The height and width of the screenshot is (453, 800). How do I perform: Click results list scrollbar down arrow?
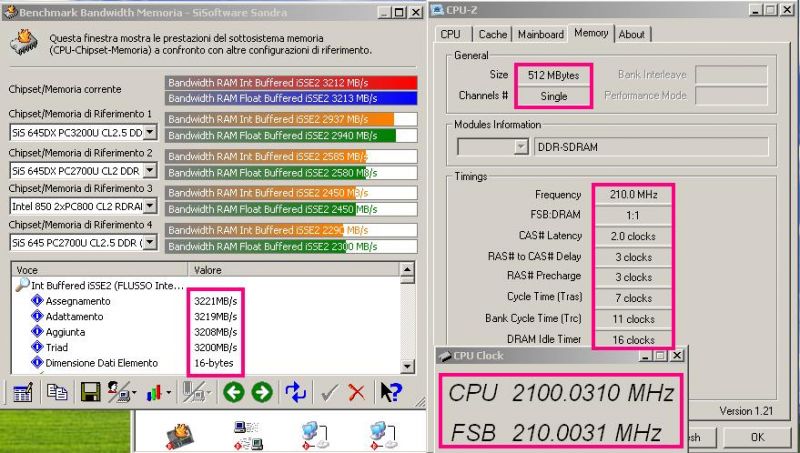[407, 366]
